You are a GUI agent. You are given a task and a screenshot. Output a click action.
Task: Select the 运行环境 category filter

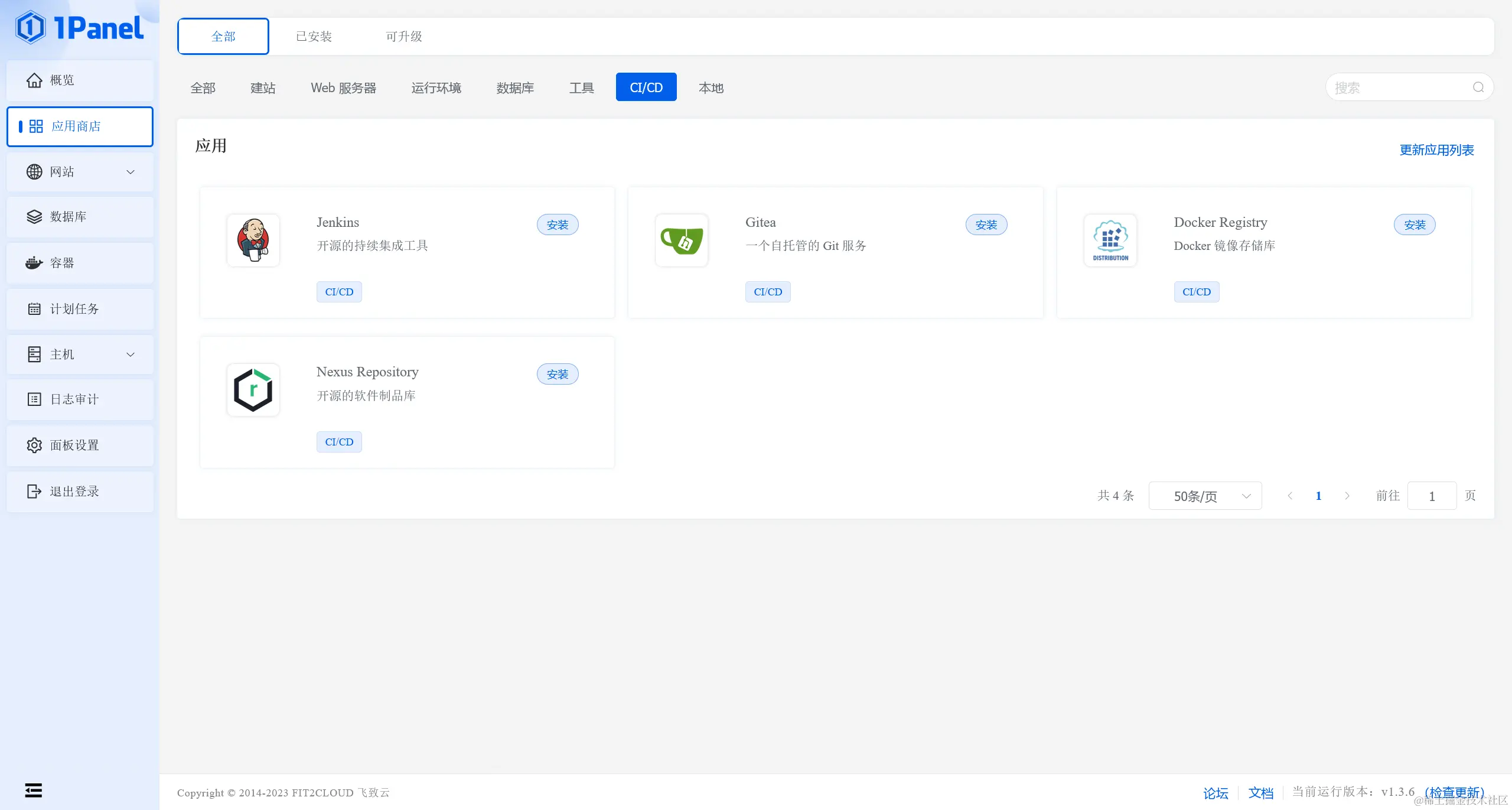[x=436, y=87]
